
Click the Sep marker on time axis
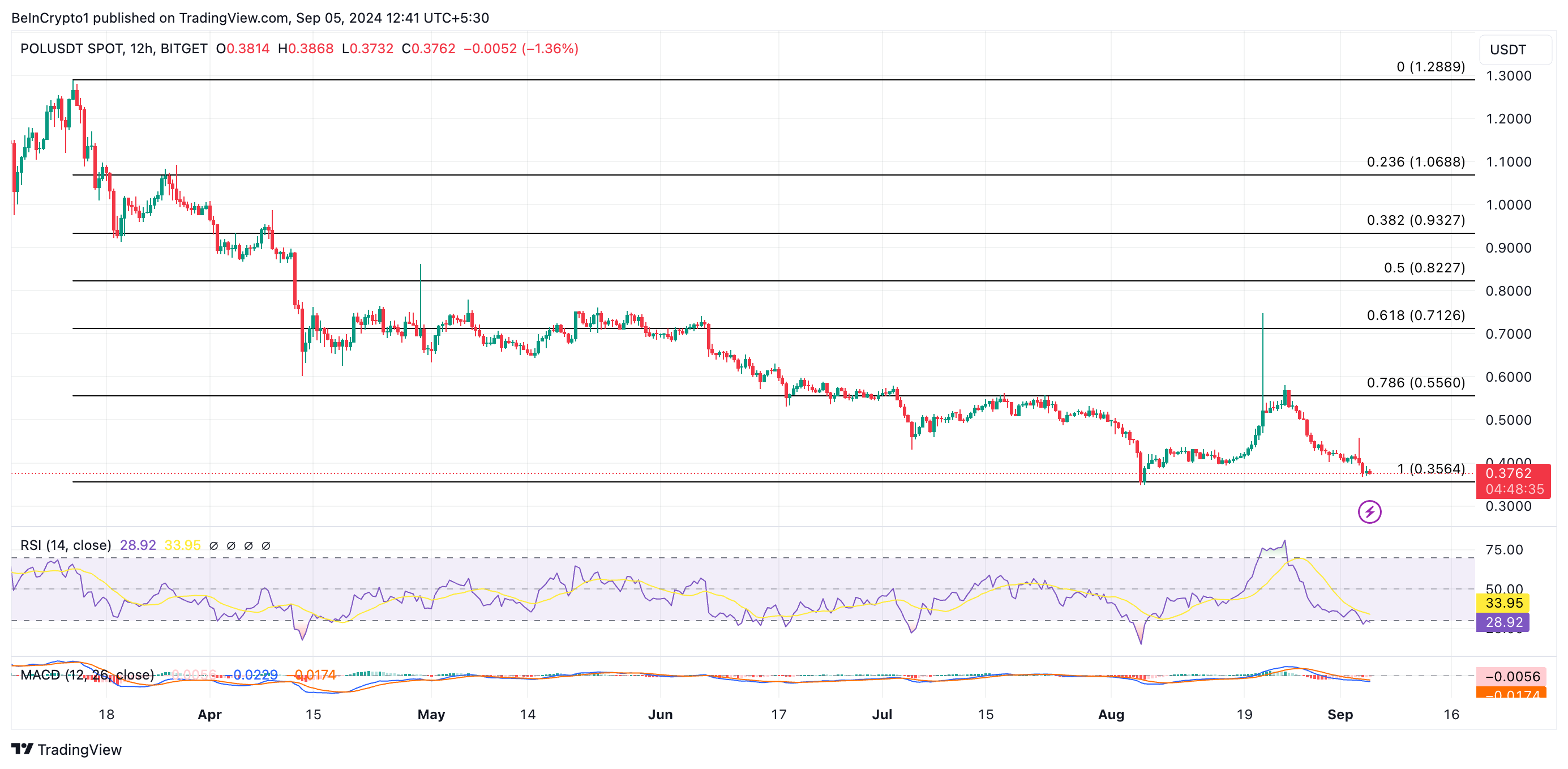point(1340,714)
